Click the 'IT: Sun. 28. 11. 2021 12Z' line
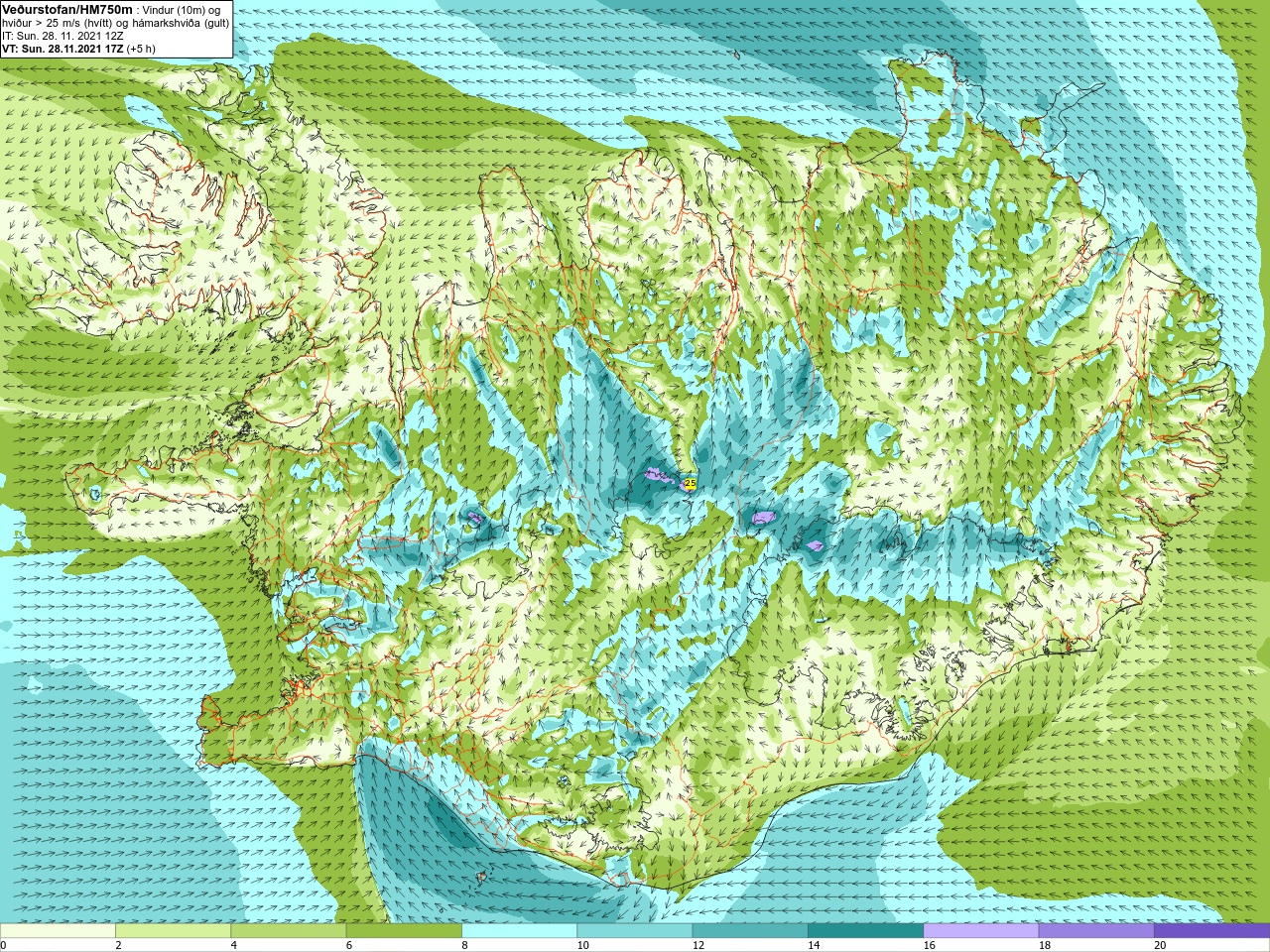This screenshot has width=1270, height=952. click(63, 36)
